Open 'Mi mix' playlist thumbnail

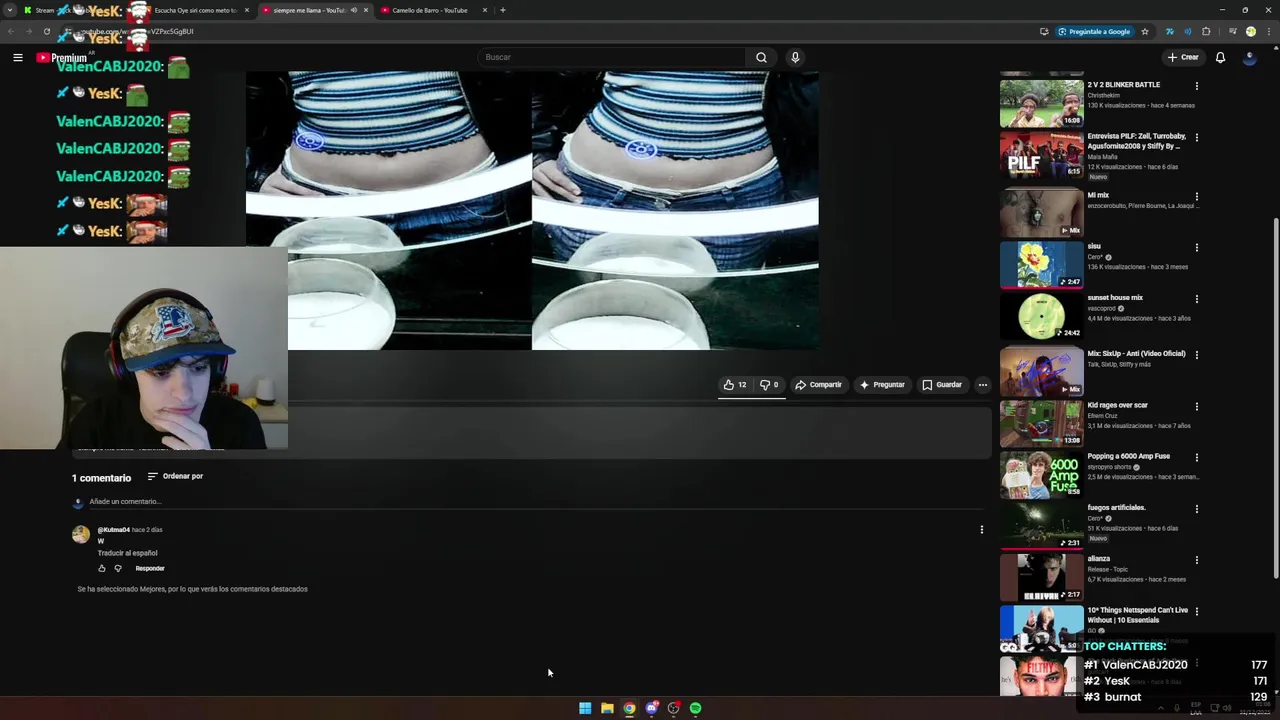pos(1041,213)
